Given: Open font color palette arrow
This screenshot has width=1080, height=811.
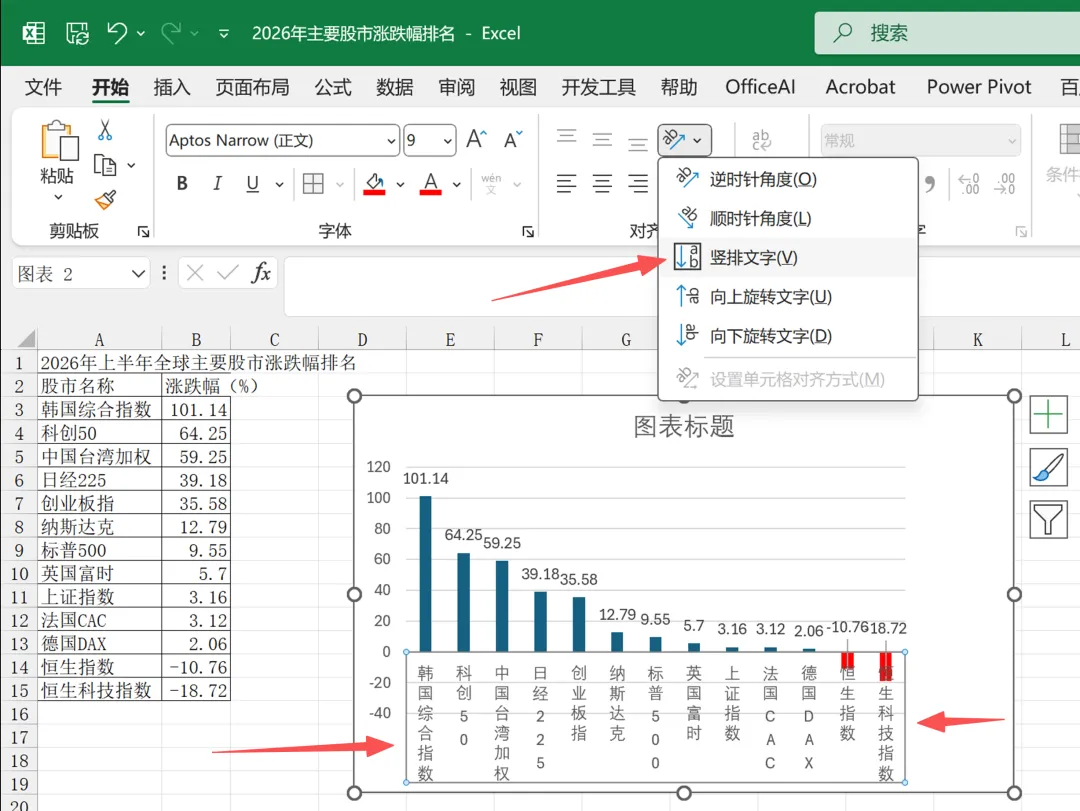Looking at the screenshot, I should tap(457, 184).
